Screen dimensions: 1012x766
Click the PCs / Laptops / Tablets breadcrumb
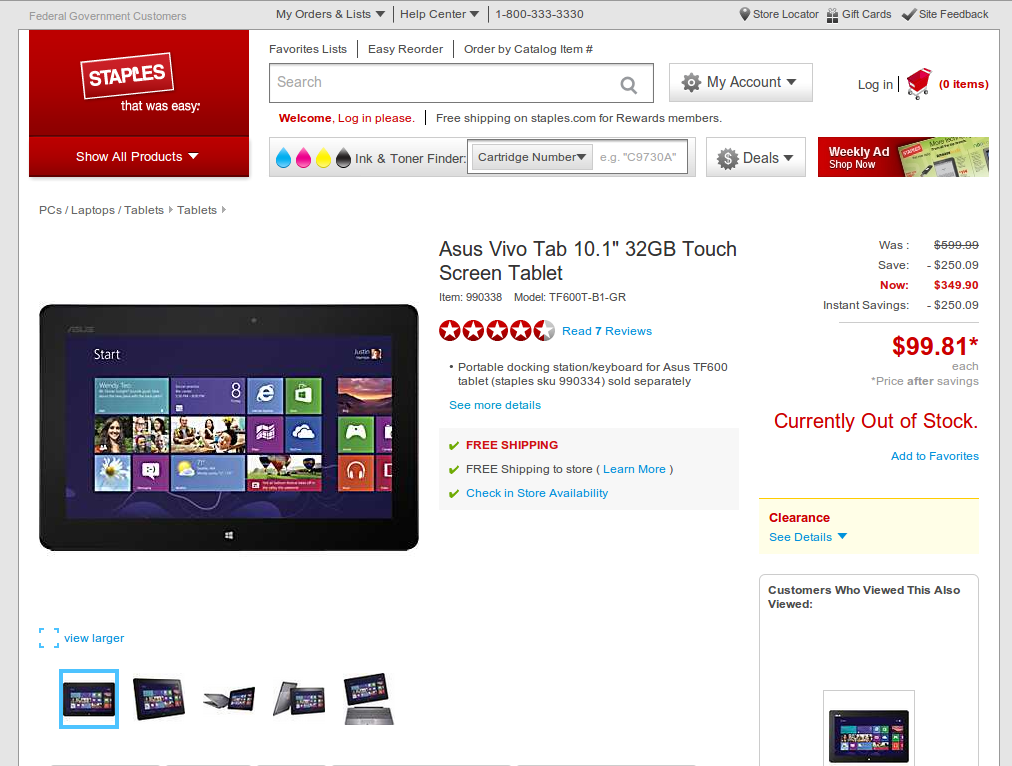click(101, 210)
